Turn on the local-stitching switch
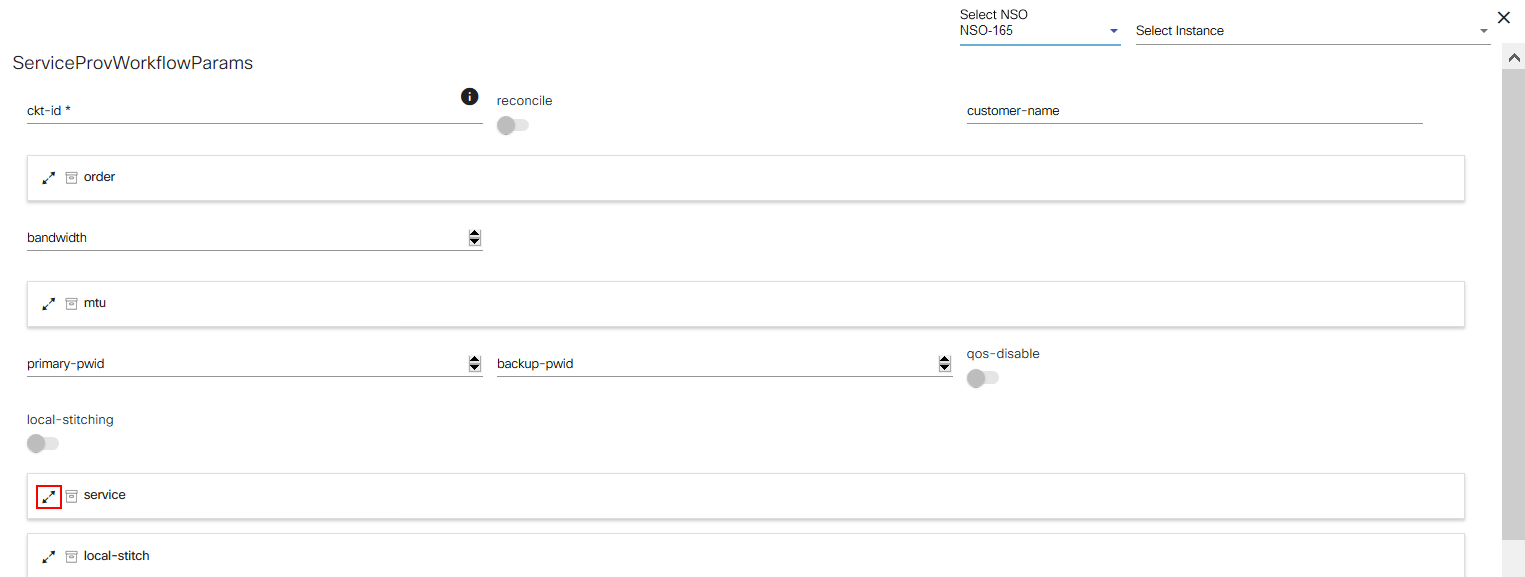 (42, 443)
